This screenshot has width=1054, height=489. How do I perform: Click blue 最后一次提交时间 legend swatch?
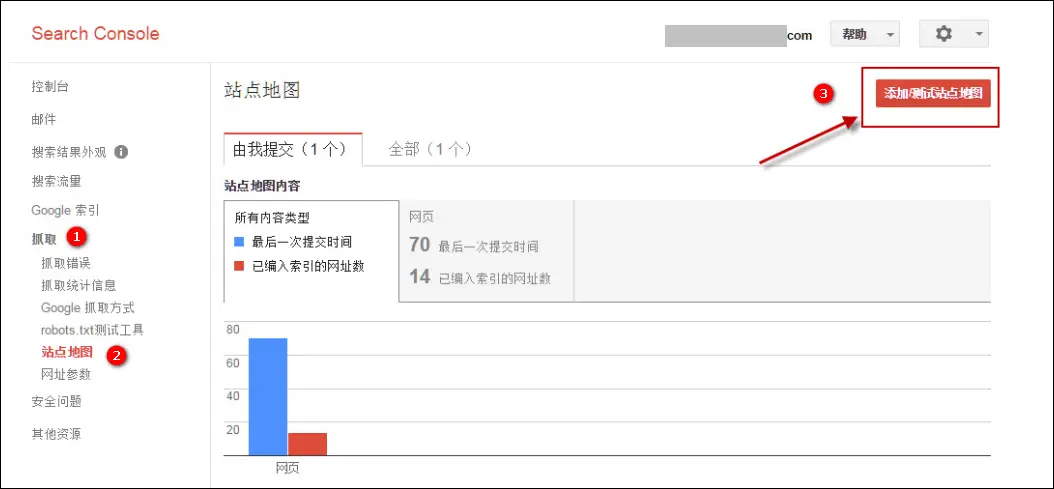click(239, 242)
